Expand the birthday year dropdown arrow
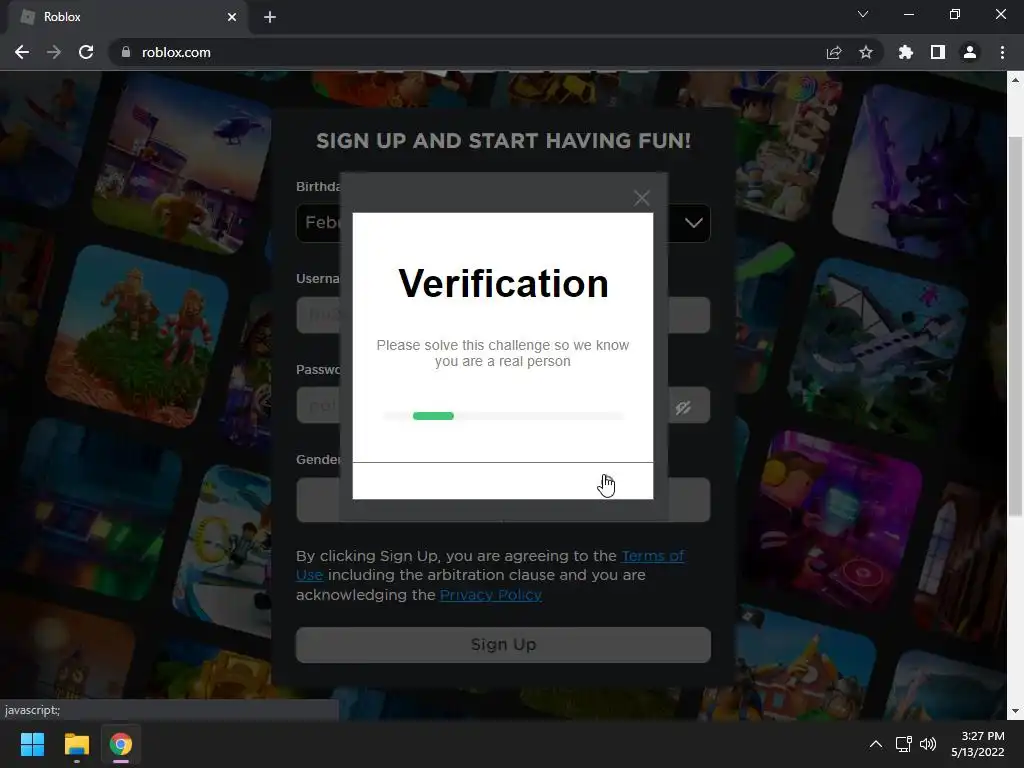This screenshot has height=768, width=1024. (693, 223)
